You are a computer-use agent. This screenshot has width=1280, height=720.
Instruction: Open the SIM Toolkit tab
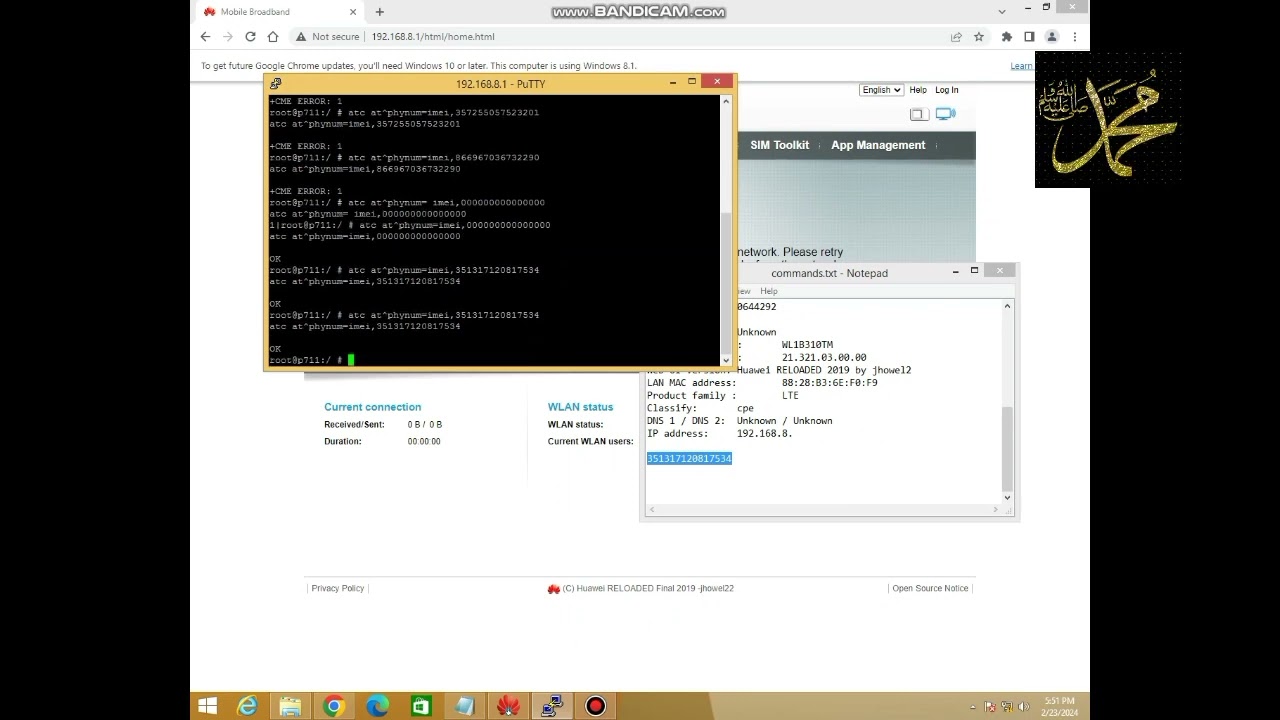[x=780, y=145]
